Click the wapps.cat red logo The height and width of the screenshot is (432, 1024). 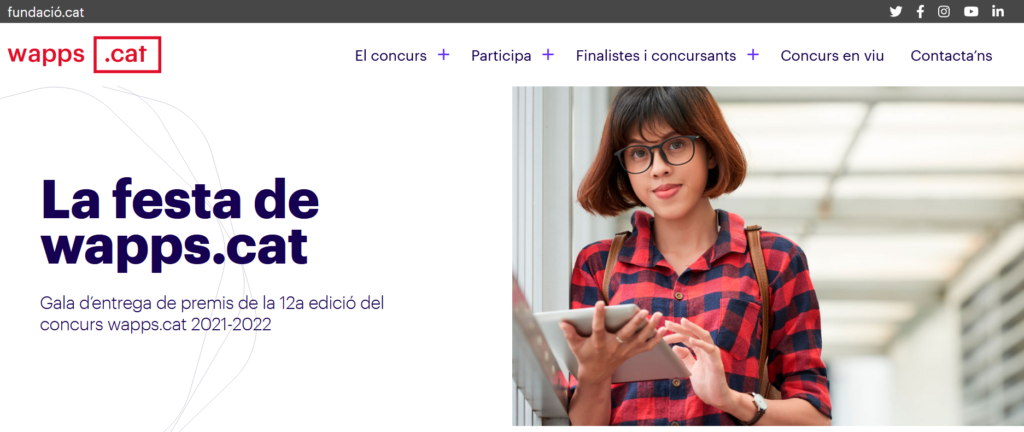[x=84, y=55]
